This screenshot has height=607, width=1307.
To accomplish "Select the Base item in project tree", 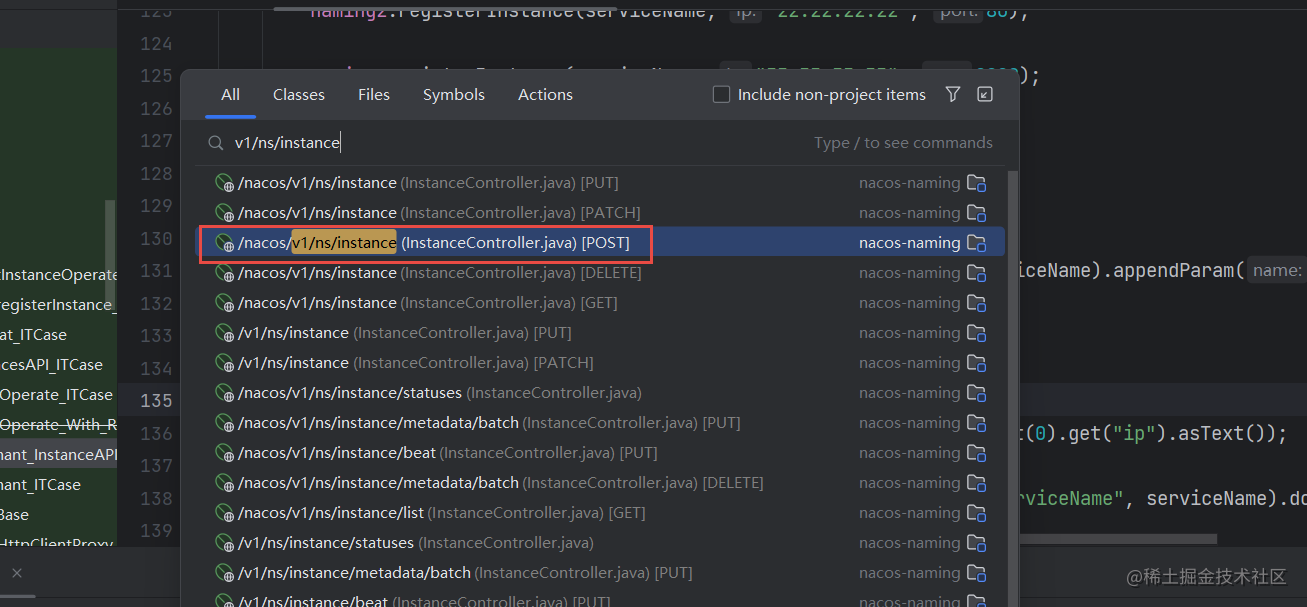I will (15, 515).
